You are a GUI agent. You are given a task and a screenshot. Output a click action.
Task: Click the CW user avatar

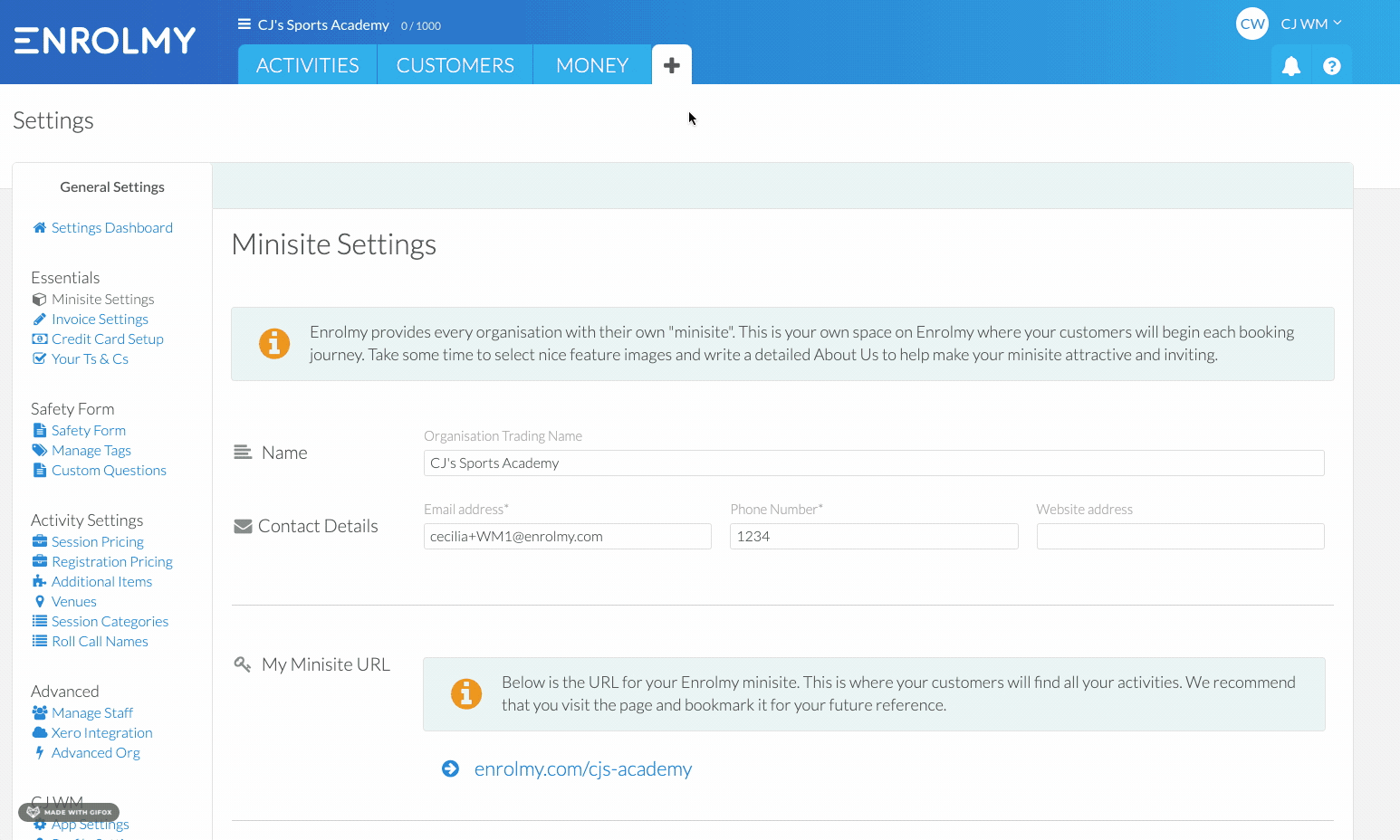[1252, 24]
